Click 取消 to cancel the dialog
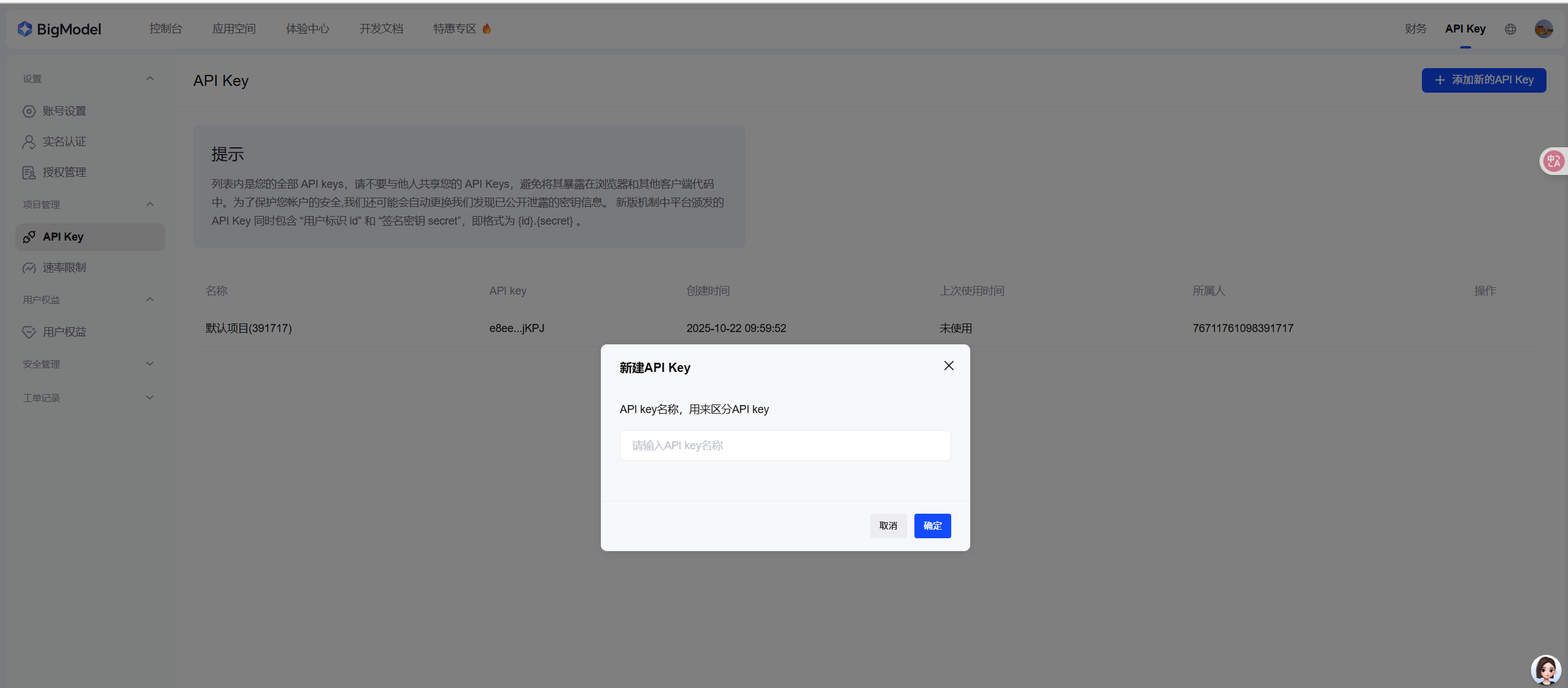1568x688 pixels. click(887, 526)
